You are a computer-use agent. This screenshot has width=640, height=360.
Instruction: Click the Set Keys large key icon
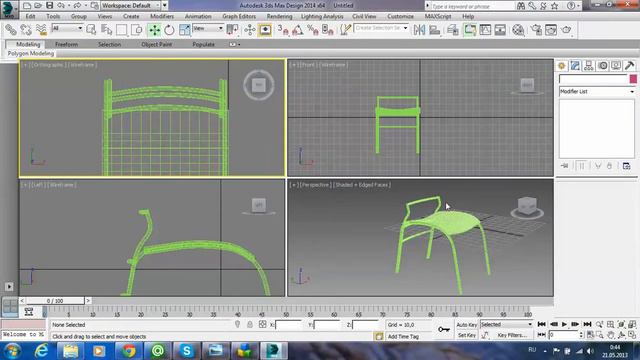pos(444,329)
